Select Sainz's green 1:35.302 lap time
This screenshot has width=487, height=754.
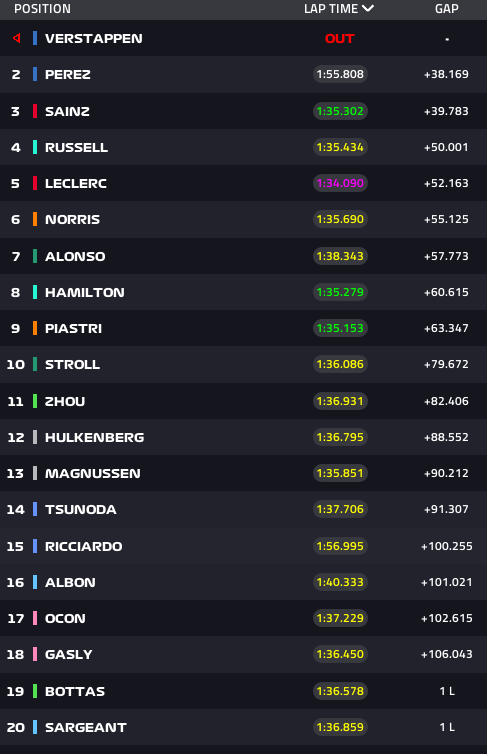pyautogui.click(x=340, y=111)
